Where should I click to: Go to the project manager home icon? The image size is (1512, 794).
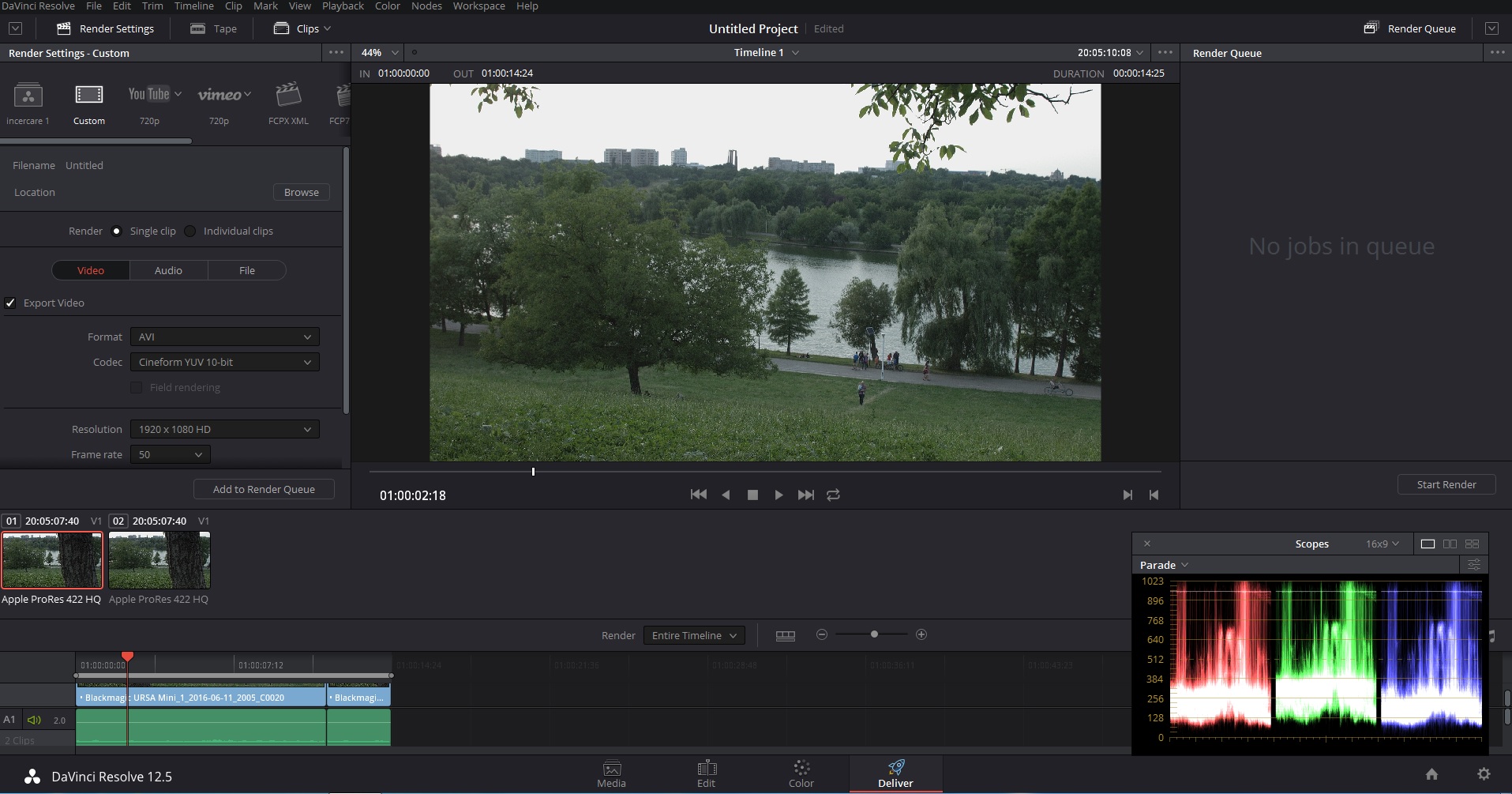tap(1431, 774)
